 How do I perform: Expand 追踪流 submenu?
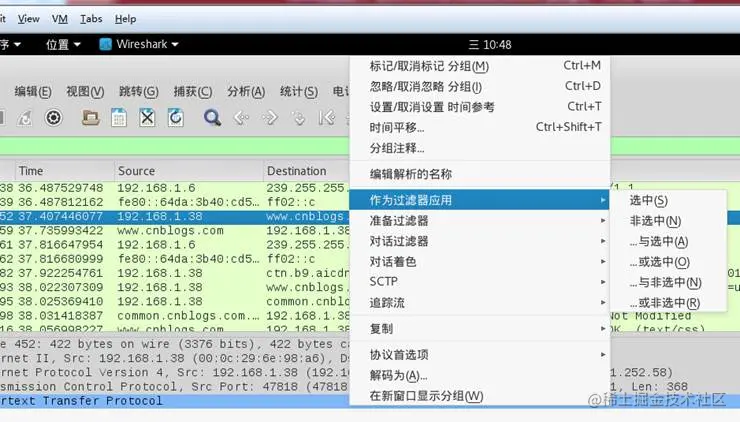(x=480, y=303)
